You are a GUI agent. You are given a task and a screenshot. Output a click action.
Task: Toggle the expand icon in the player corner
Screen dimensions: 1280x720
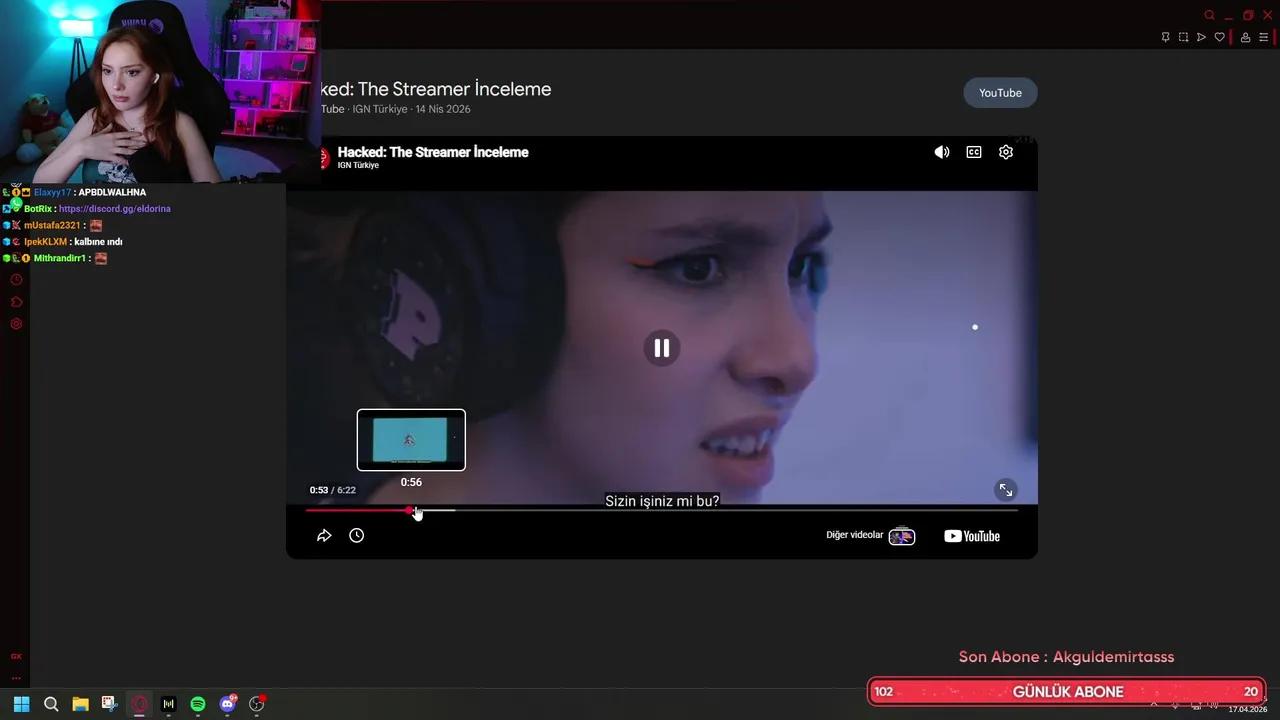pos(1005,490)
